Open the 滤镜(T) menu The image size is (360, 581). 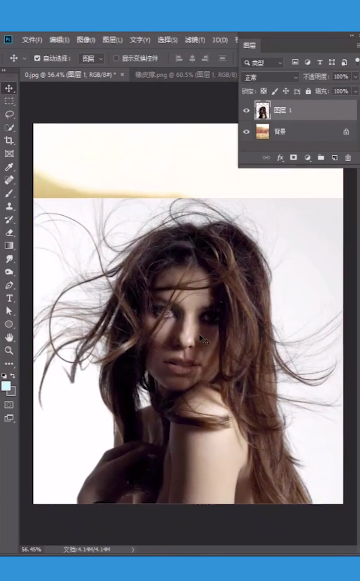[195, 40]
